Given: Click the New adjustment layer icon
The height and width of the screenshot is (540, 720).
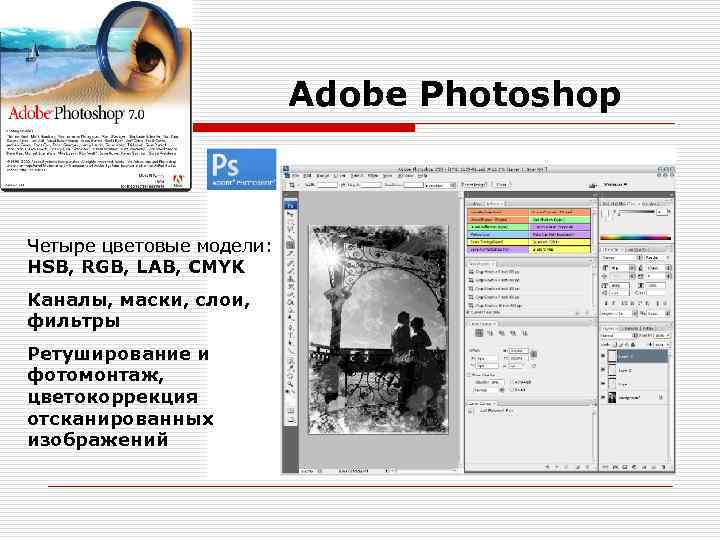Looking at the screenshot, I should [x=634, y=467].
